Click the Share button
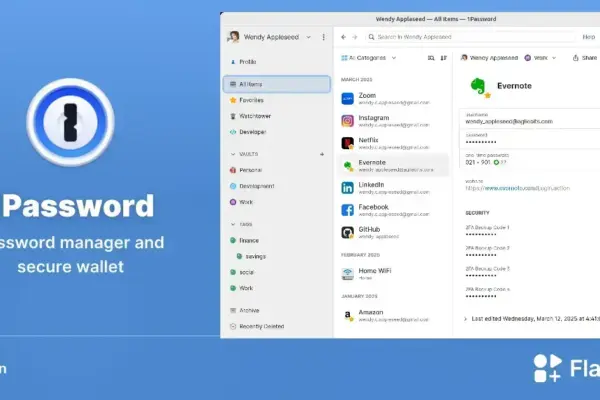 (584, 58)
